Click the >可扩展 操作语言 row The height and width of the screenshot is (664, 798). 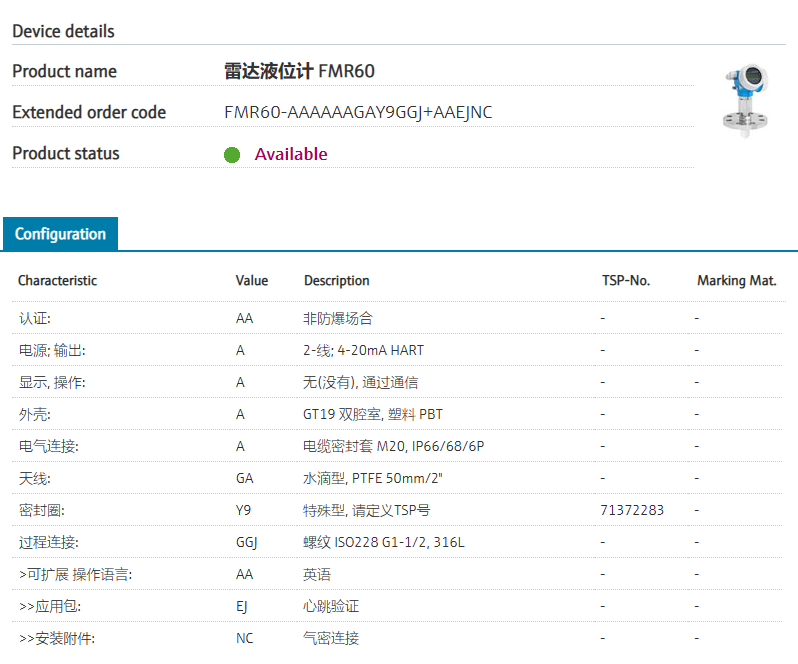(x=75, y=574)
